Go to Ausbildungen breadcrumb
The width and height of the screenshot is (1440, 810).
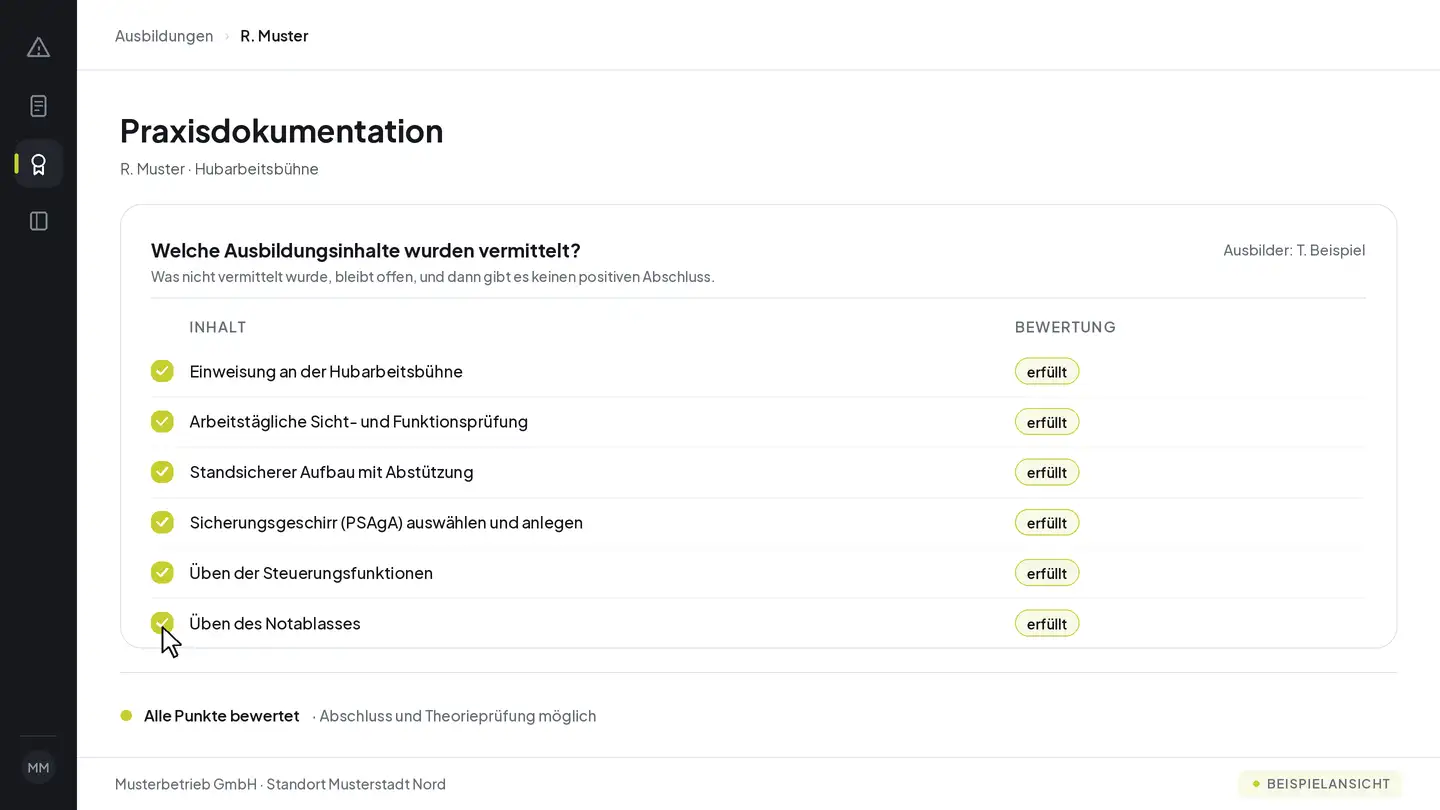click(164, 36)
